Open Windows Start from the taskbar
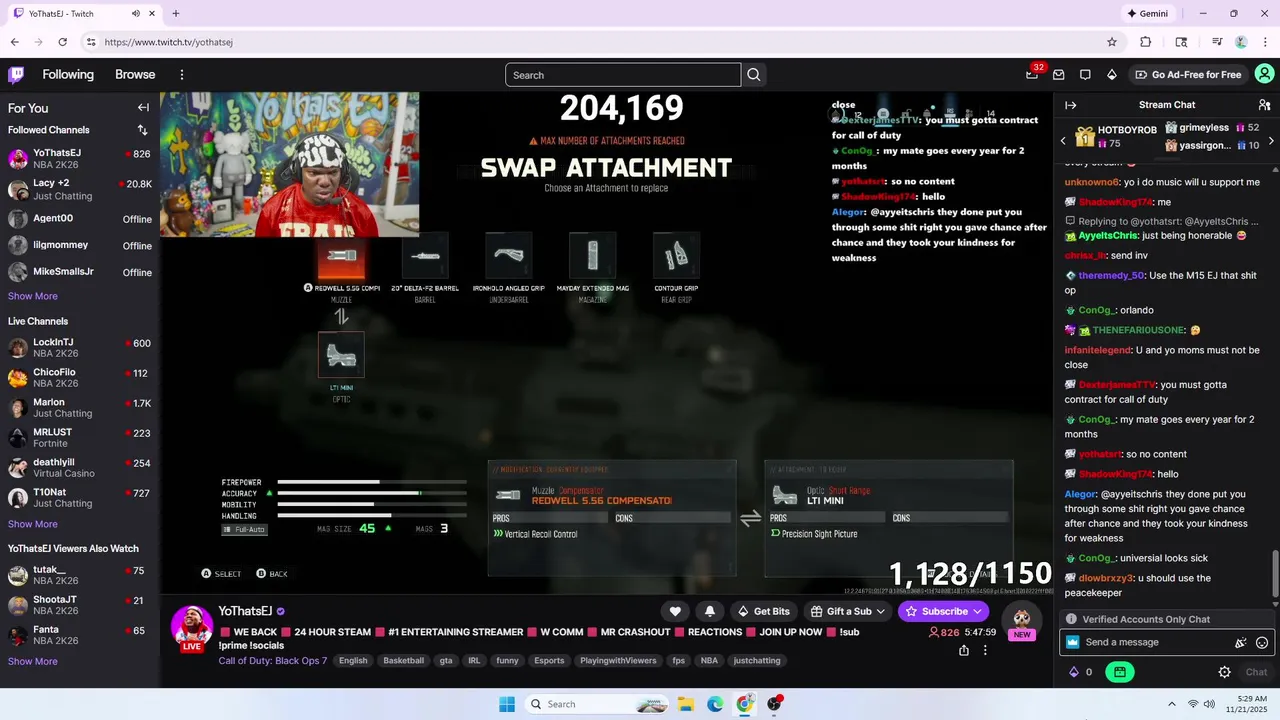The image size is (1280, 720). tap(507, 704)
